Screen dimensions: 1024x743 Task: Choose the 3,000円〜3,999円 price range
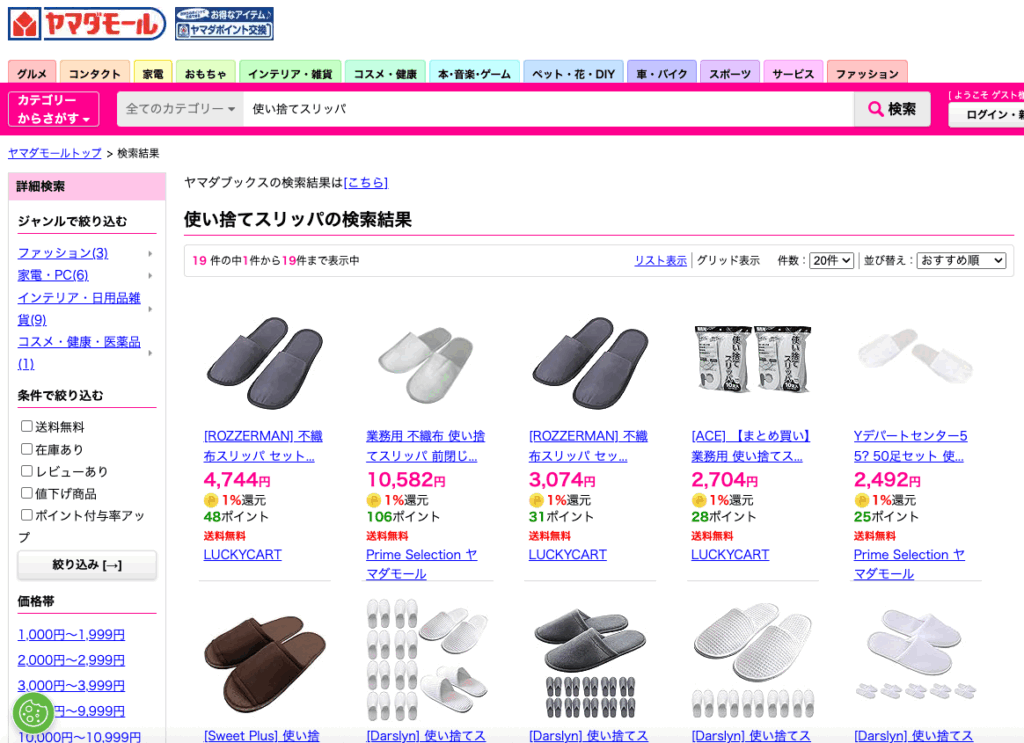point(71,686)
